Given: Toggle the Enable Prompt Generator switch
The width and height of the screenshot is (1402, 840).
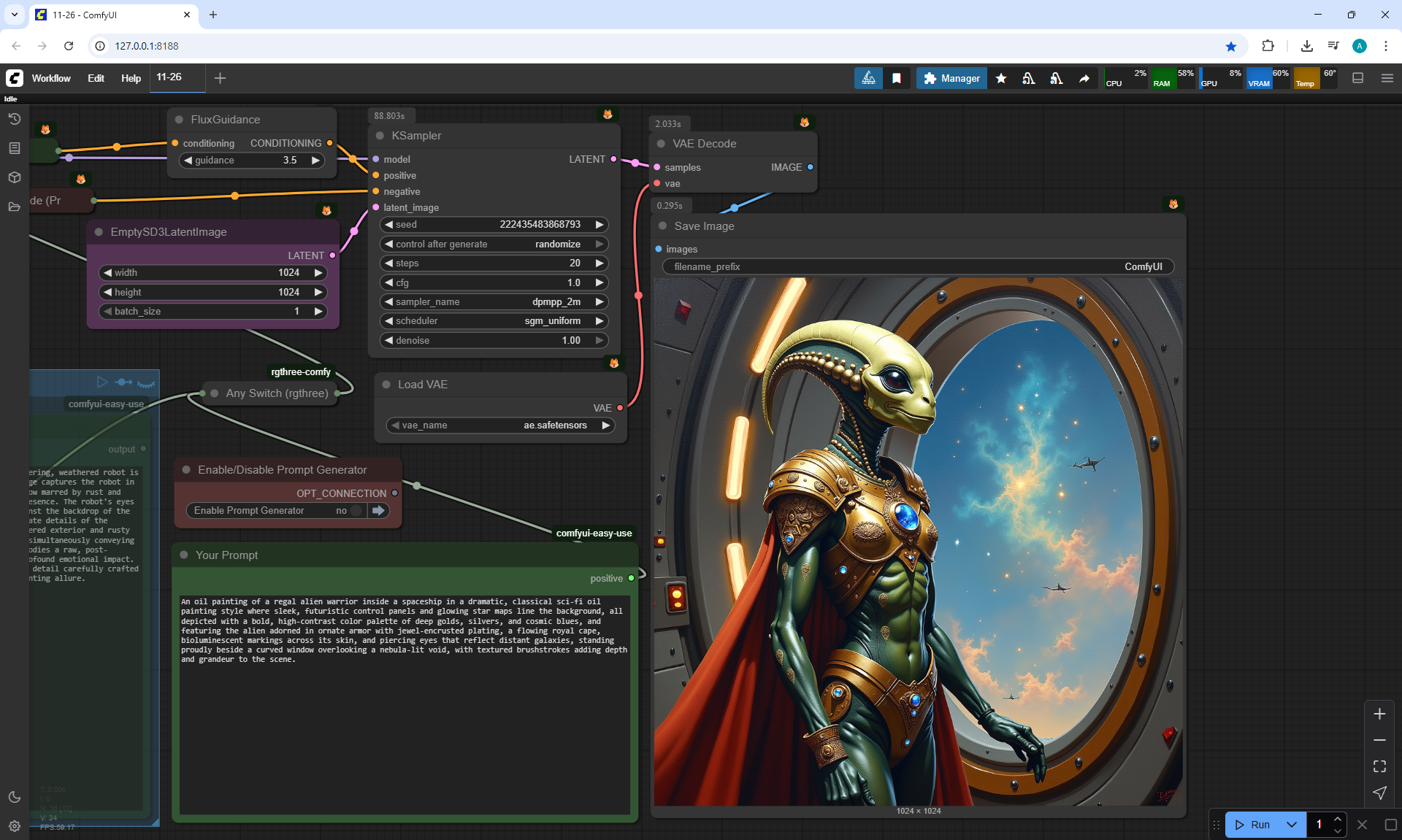Looking at the screenshot, I should tap(356, 511).
